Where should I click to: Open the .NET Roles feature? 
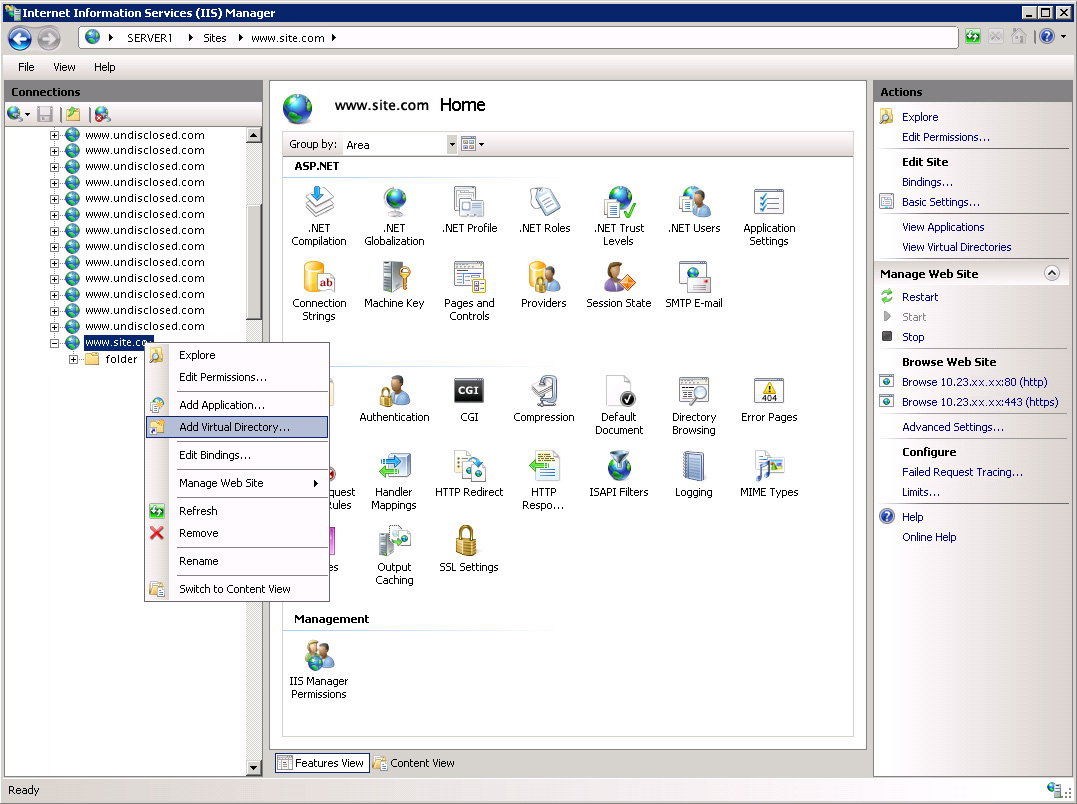[544, 209]
